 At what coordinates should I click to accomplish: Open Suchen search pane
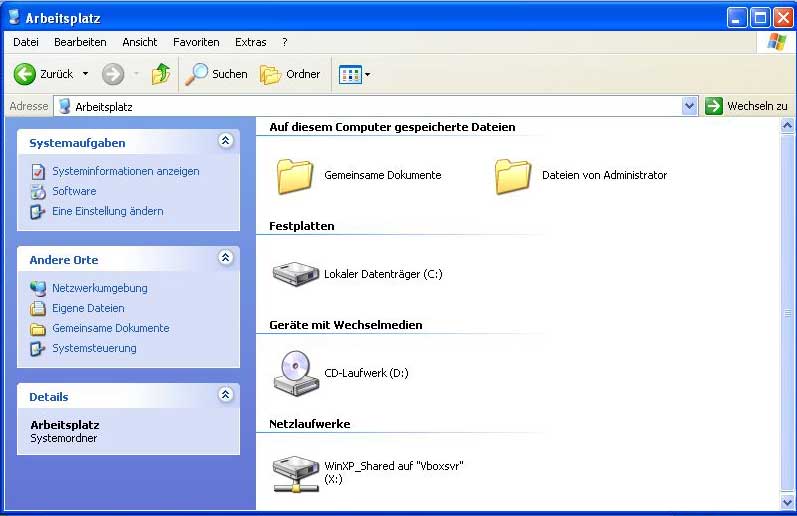(216, 74)
